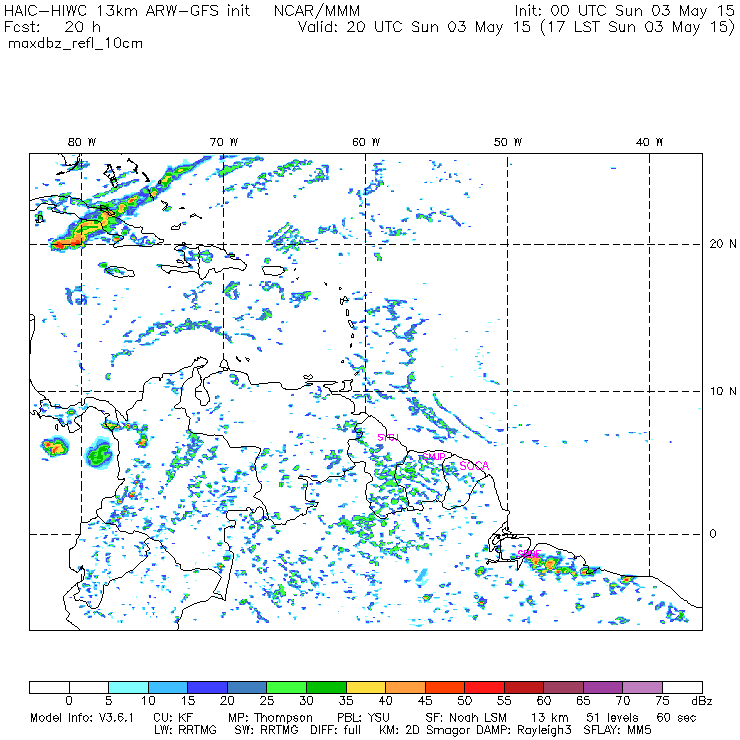Pick the dark green 30–35 dBZ swatch
The width and height of the screenshot is (740, 740).
326,687
